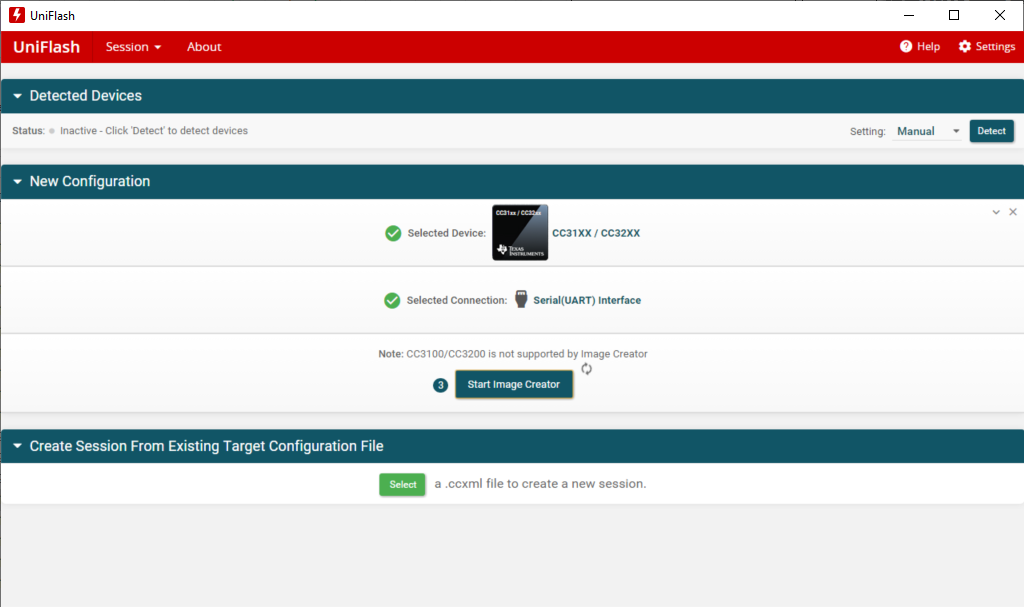1024x607 pixels.
Task: Collapse the Detected Devices section
Action: 18,96
